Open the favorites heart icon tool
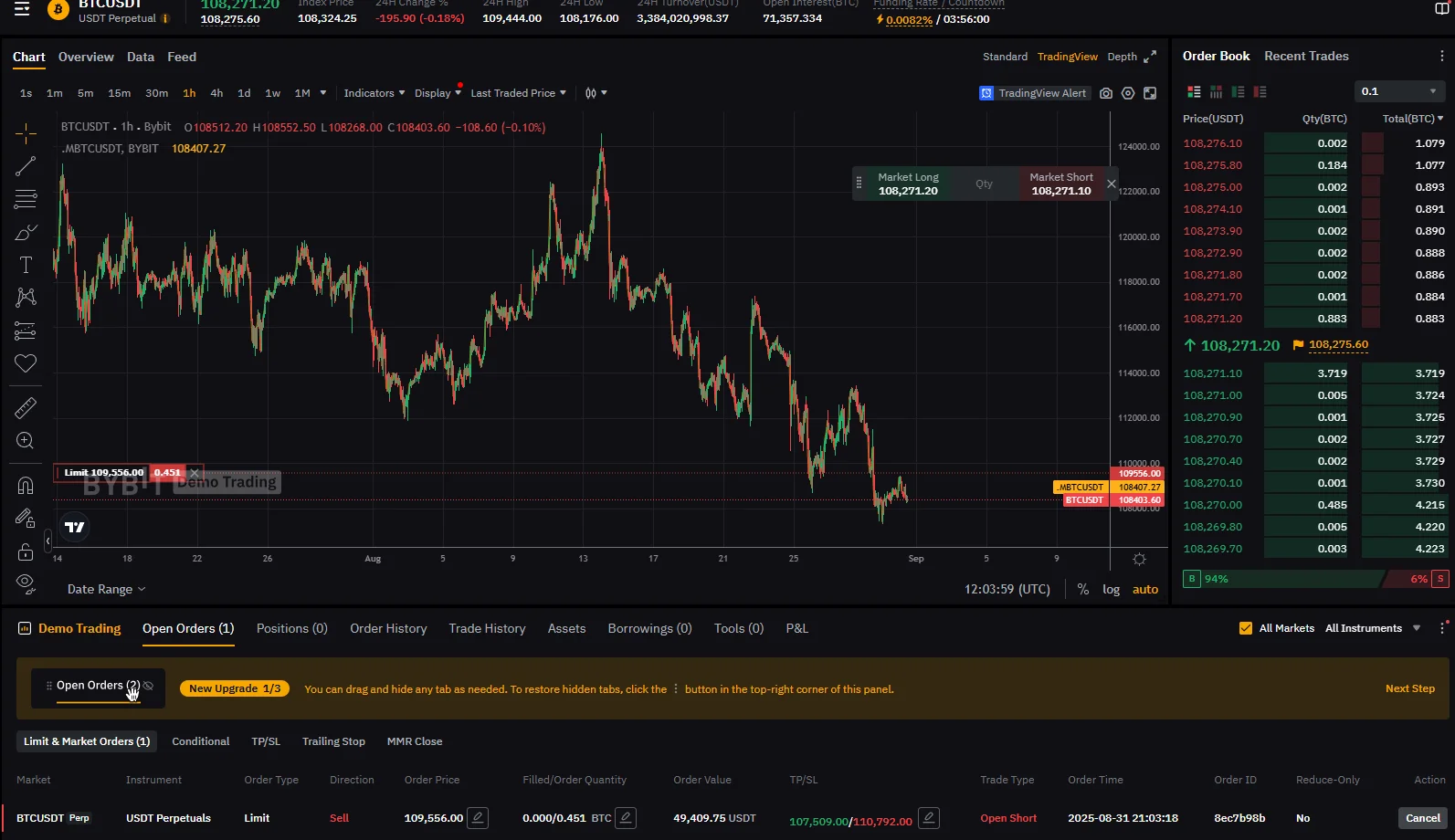Image resolution: width=1455 pixels, height=840 pixels. click(26, 363)
